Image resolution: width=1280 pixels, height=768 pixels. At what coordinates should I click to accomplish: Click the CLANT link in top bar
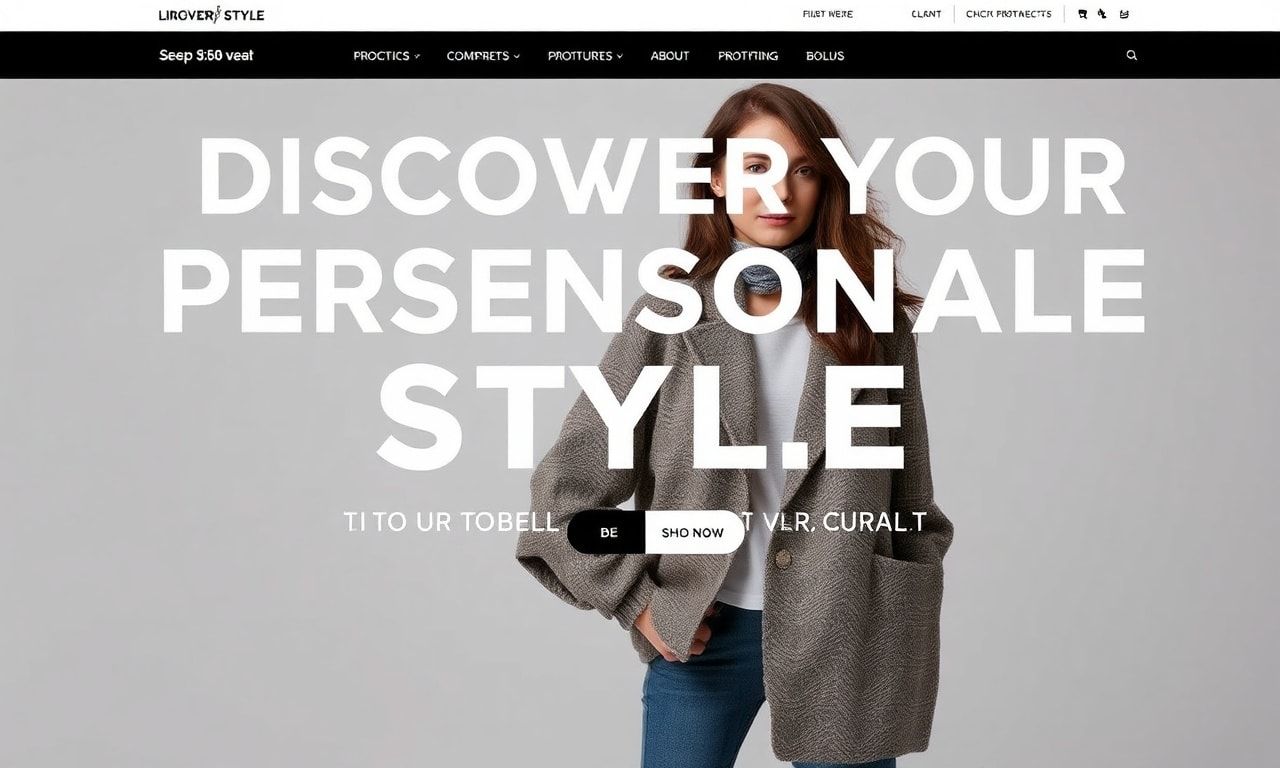pyautogui.click(x=926, y=15)
